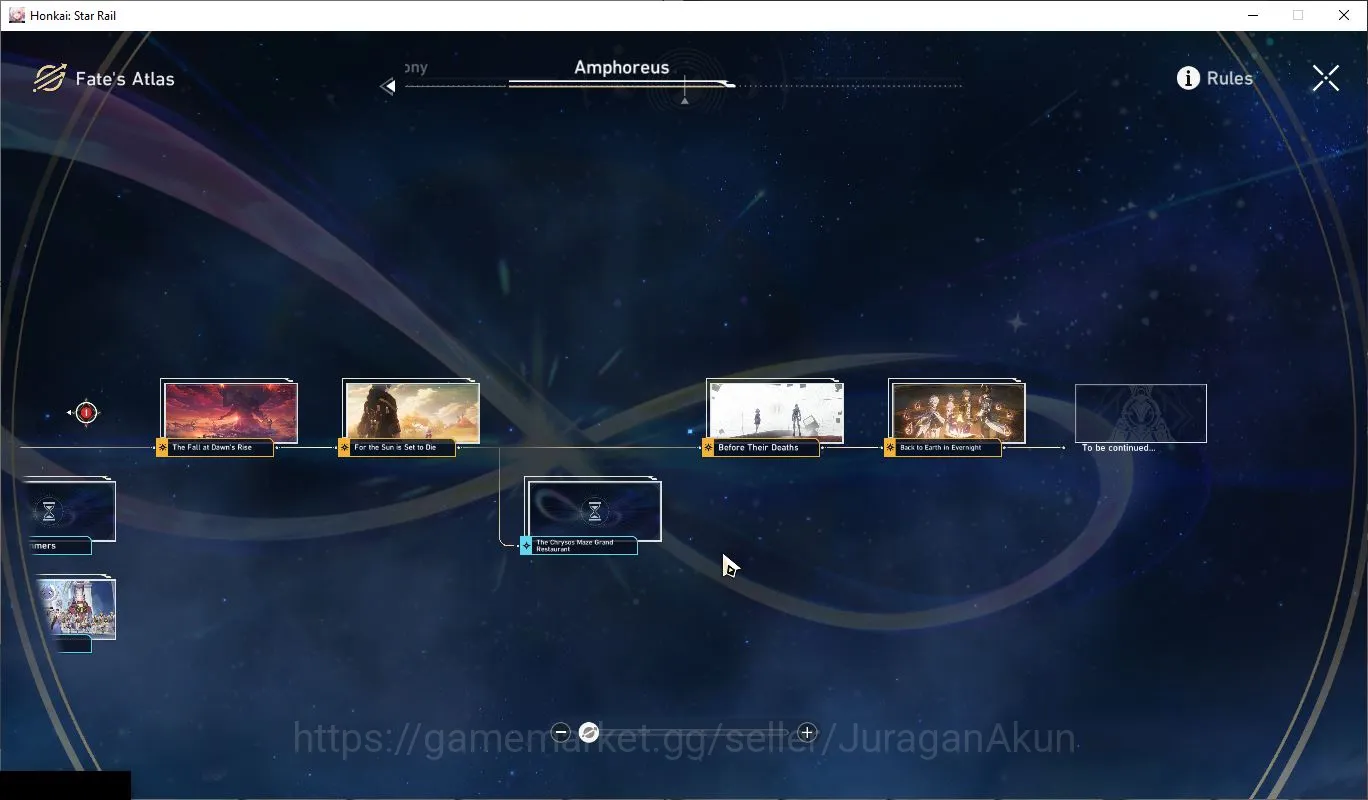This screenshot has height=800, width=1368.
Task: Click the Fate's Atlas logo icon
Action: [49, 79]
